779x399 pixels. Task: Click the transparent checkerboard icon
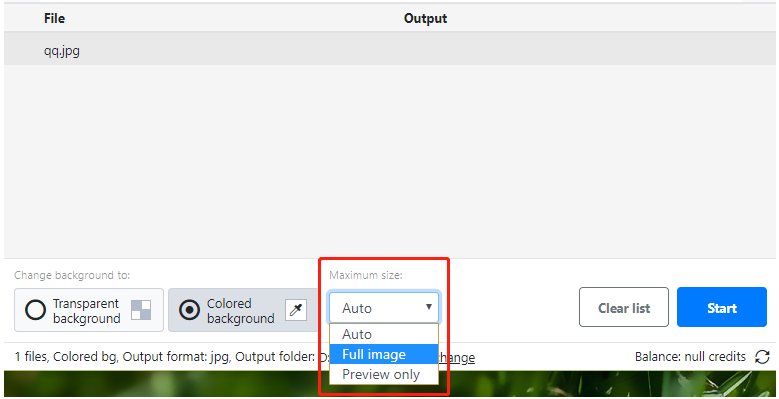point(141,310)
